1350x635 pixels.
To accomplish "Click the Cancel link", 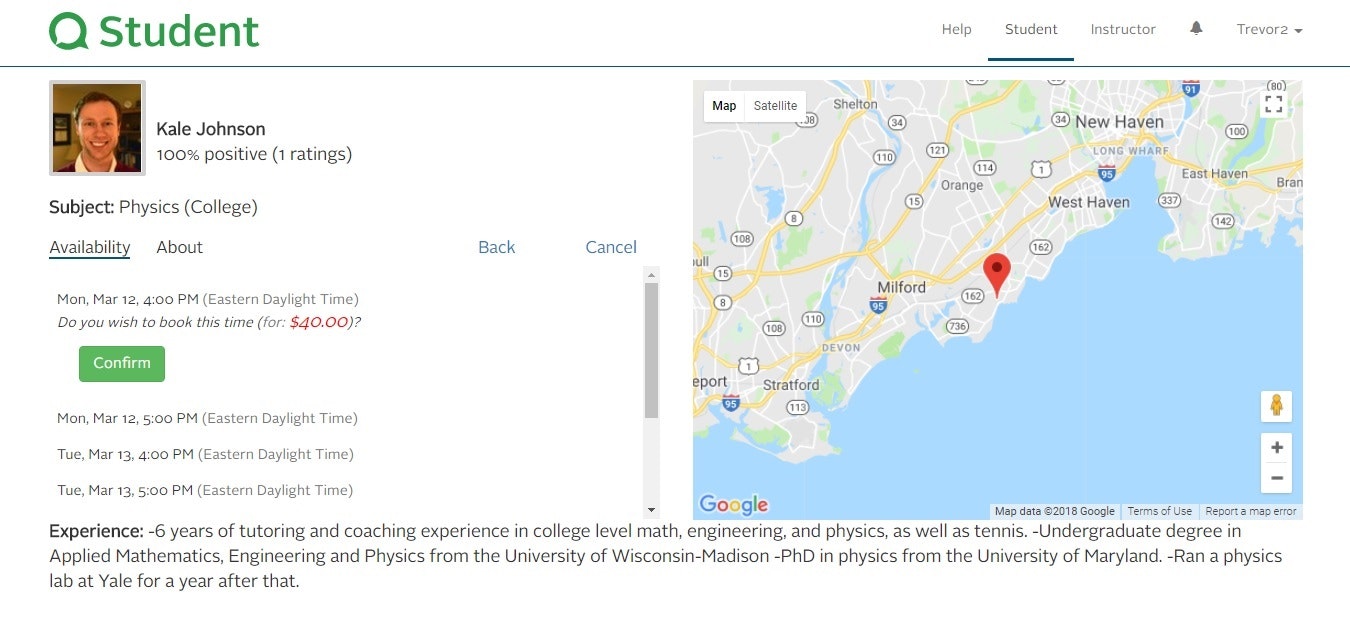I will coord(610,247).
